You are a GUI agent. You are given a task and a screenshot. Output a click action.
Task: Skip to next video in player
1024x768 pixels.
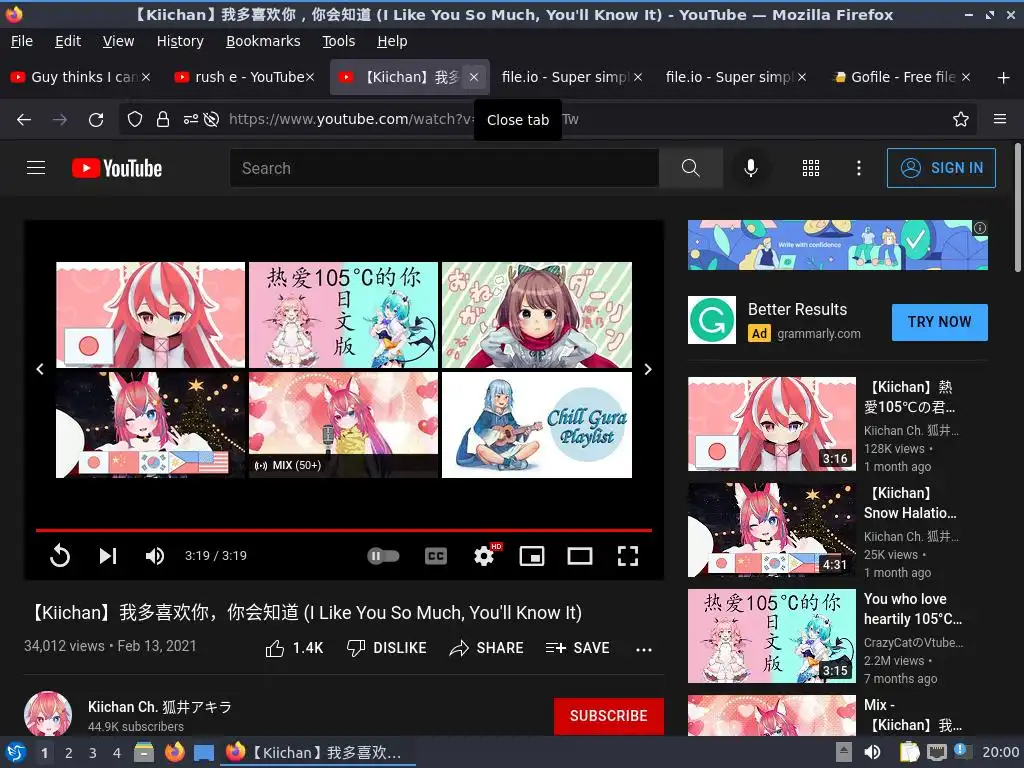click(108, 556)
